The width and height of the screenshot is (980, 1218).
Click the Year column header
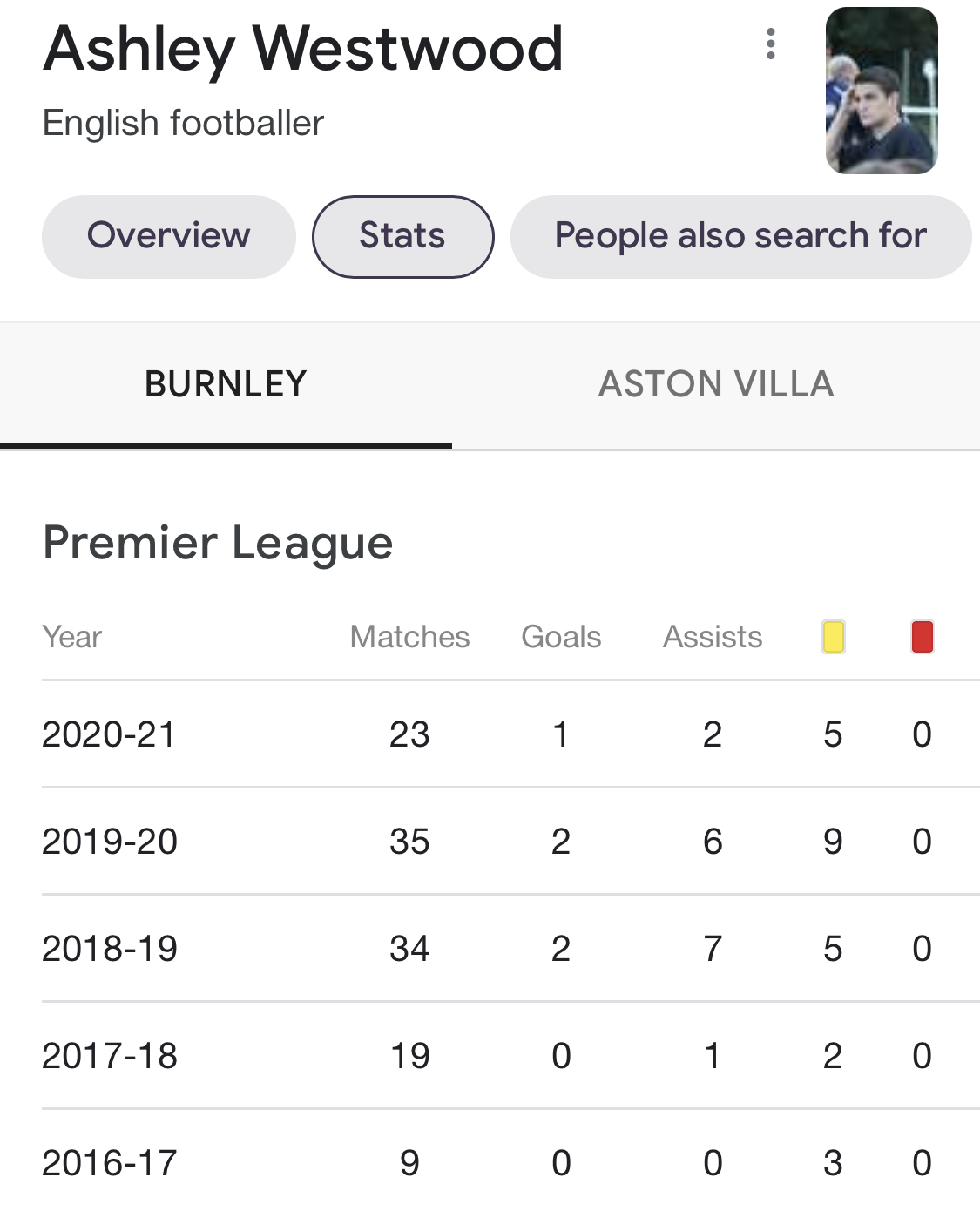72,637
